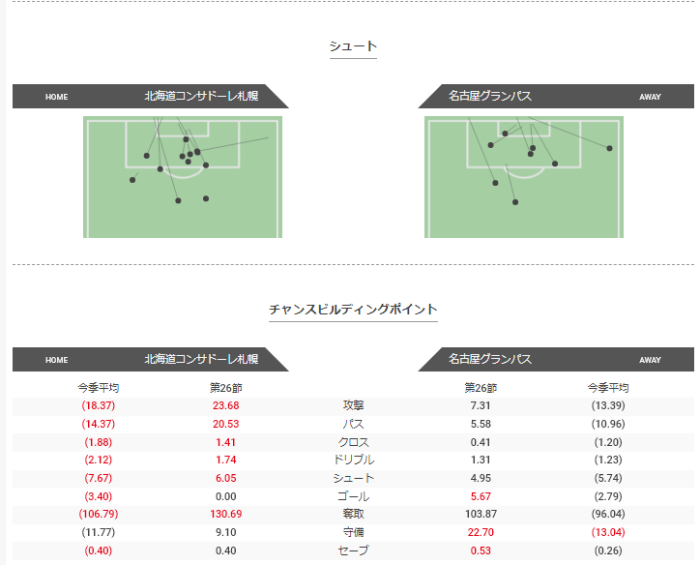Select 北海道コンサドーレ札幌 header above the shot map

point(201,97)
